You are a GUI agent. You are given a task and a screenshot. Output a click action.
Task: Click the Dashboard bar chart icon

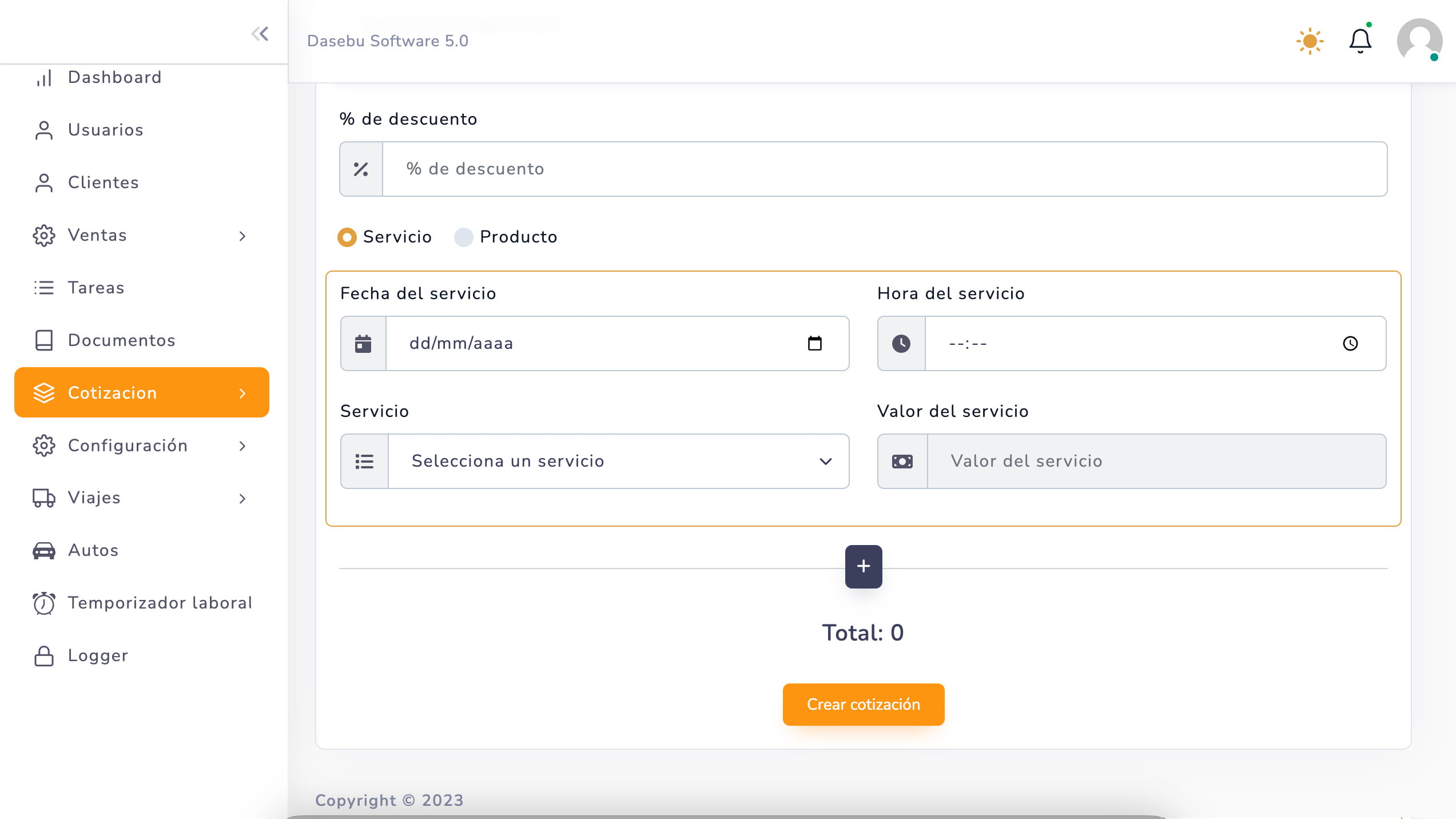coord(44,78)
